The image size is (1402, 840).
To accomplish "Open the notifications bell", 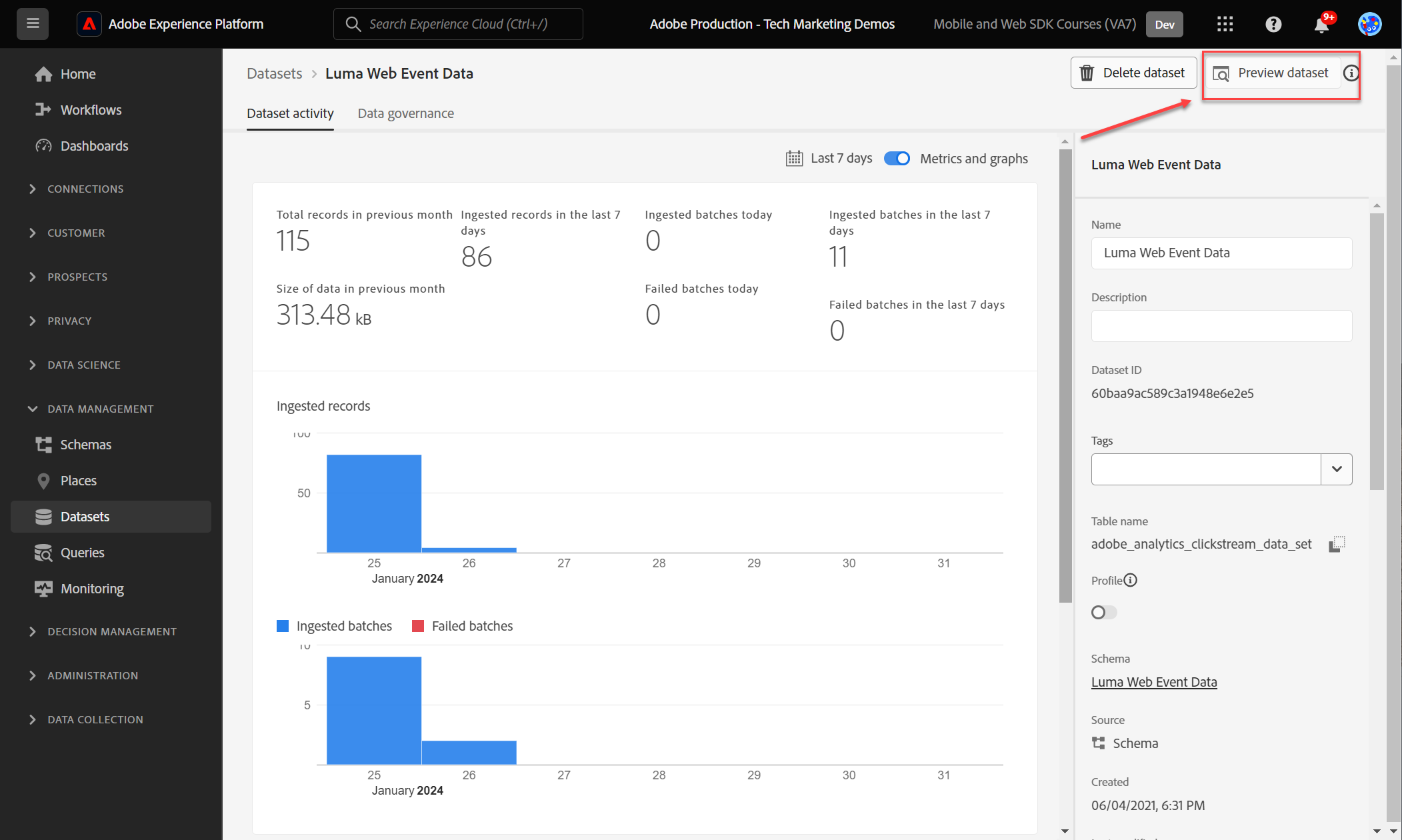I will click(1321, 25).
